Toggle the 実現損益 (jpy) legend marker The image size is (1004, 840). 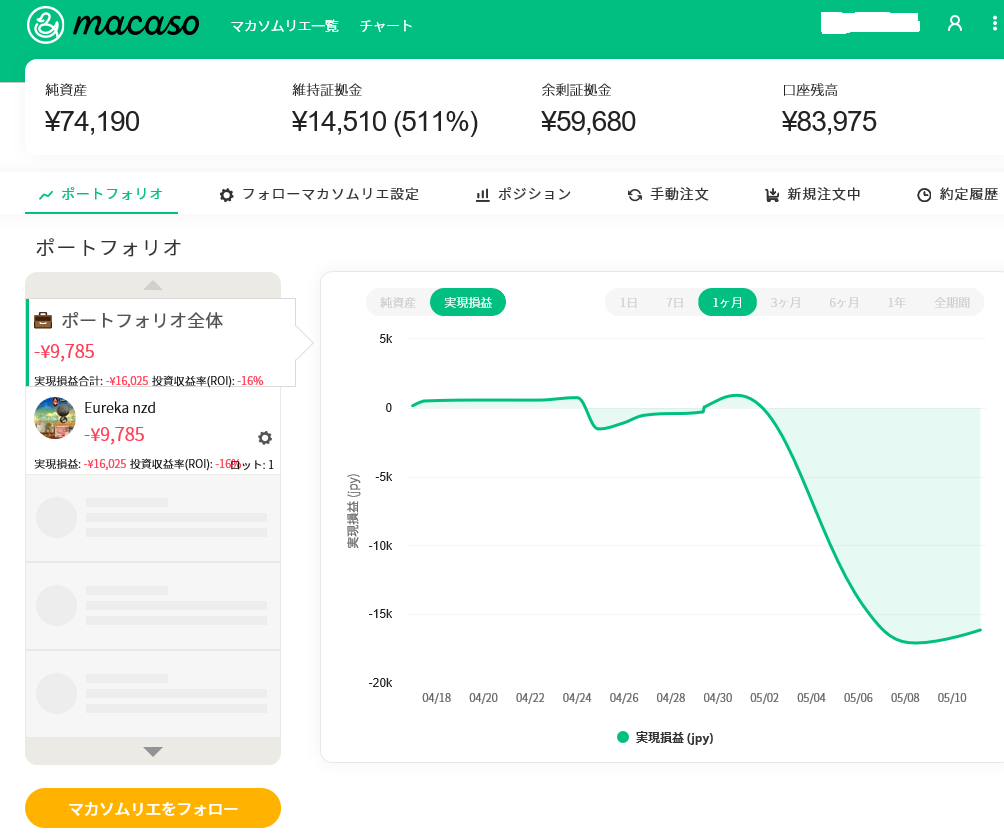click(x=623, y=738)
